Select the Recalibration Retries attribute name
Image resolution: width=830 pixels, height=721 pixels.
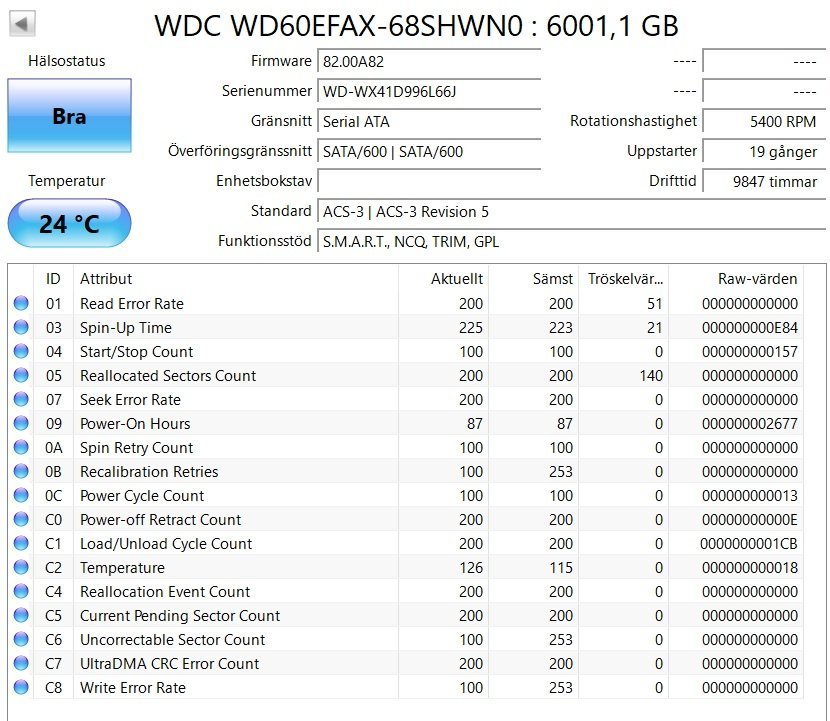149,472
